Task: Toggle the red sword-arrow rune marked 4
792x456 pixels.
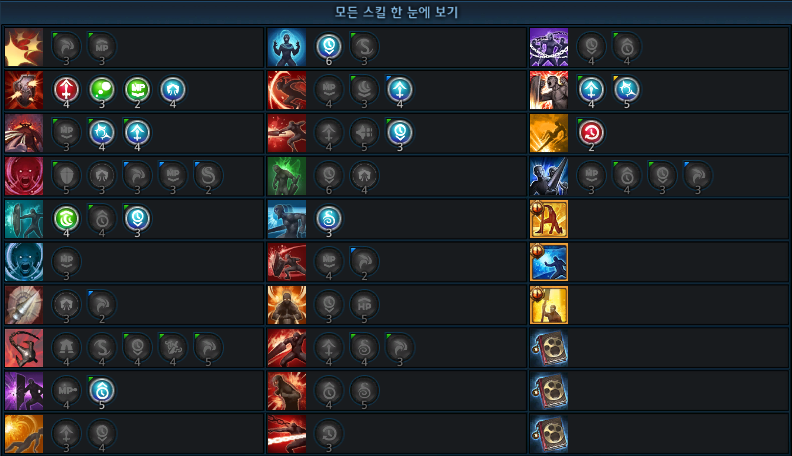Action: pyautogui.click(x=66, y=90)
